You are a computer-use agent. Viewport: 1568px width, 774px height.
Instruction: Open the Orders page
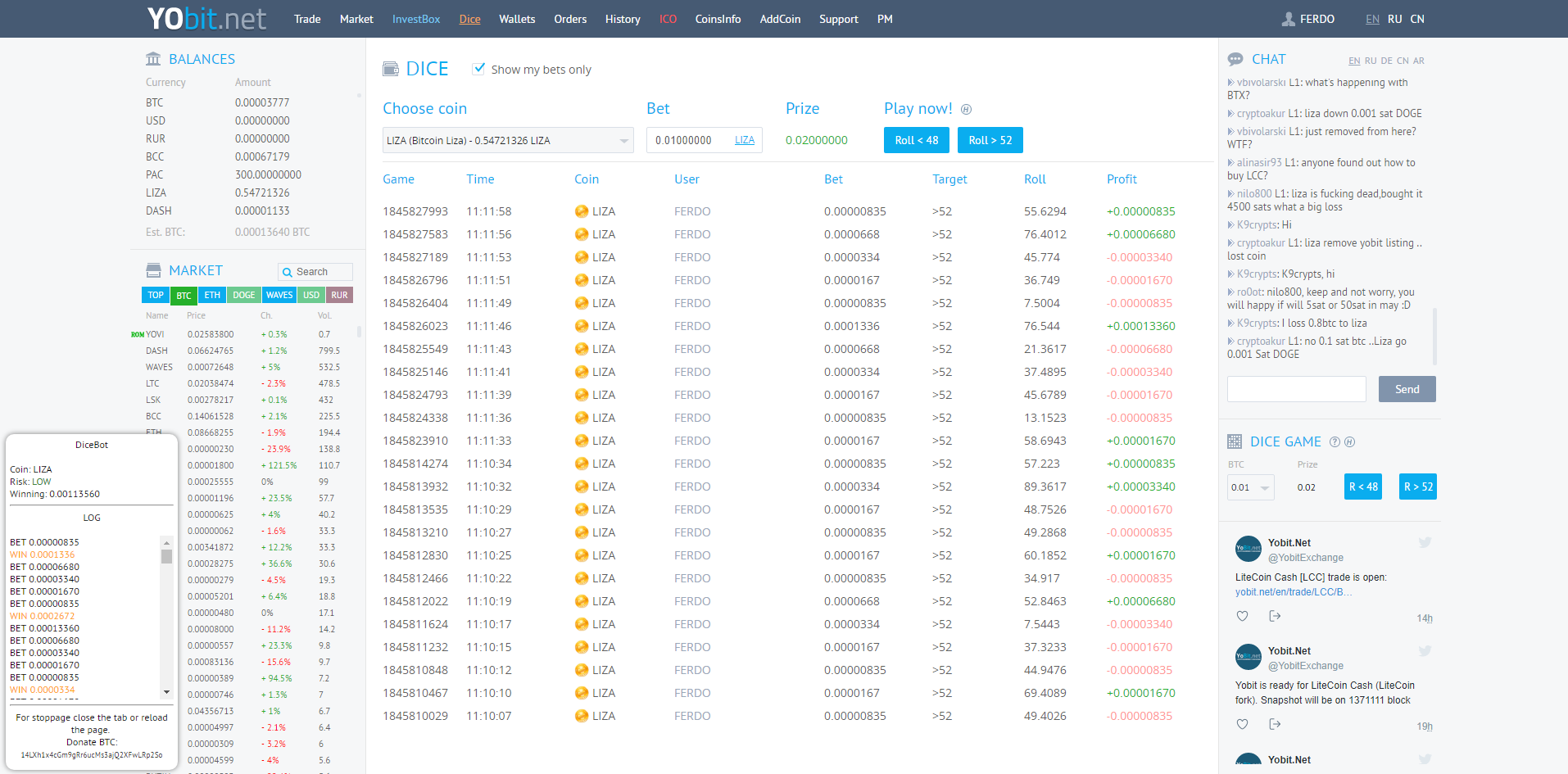point(570,19)
